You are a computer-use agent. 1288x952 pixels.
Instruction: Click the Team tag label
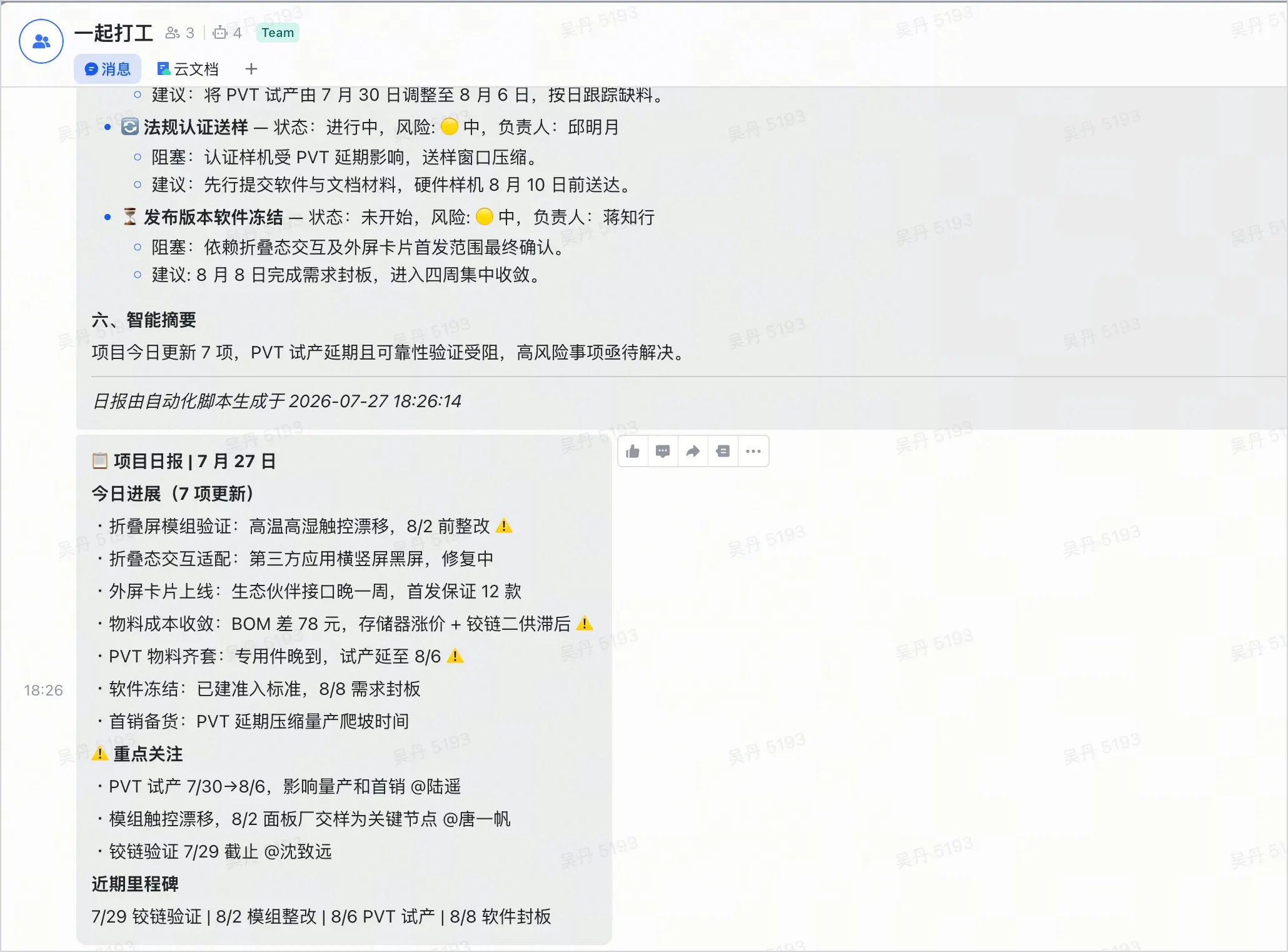click(278, 33)
